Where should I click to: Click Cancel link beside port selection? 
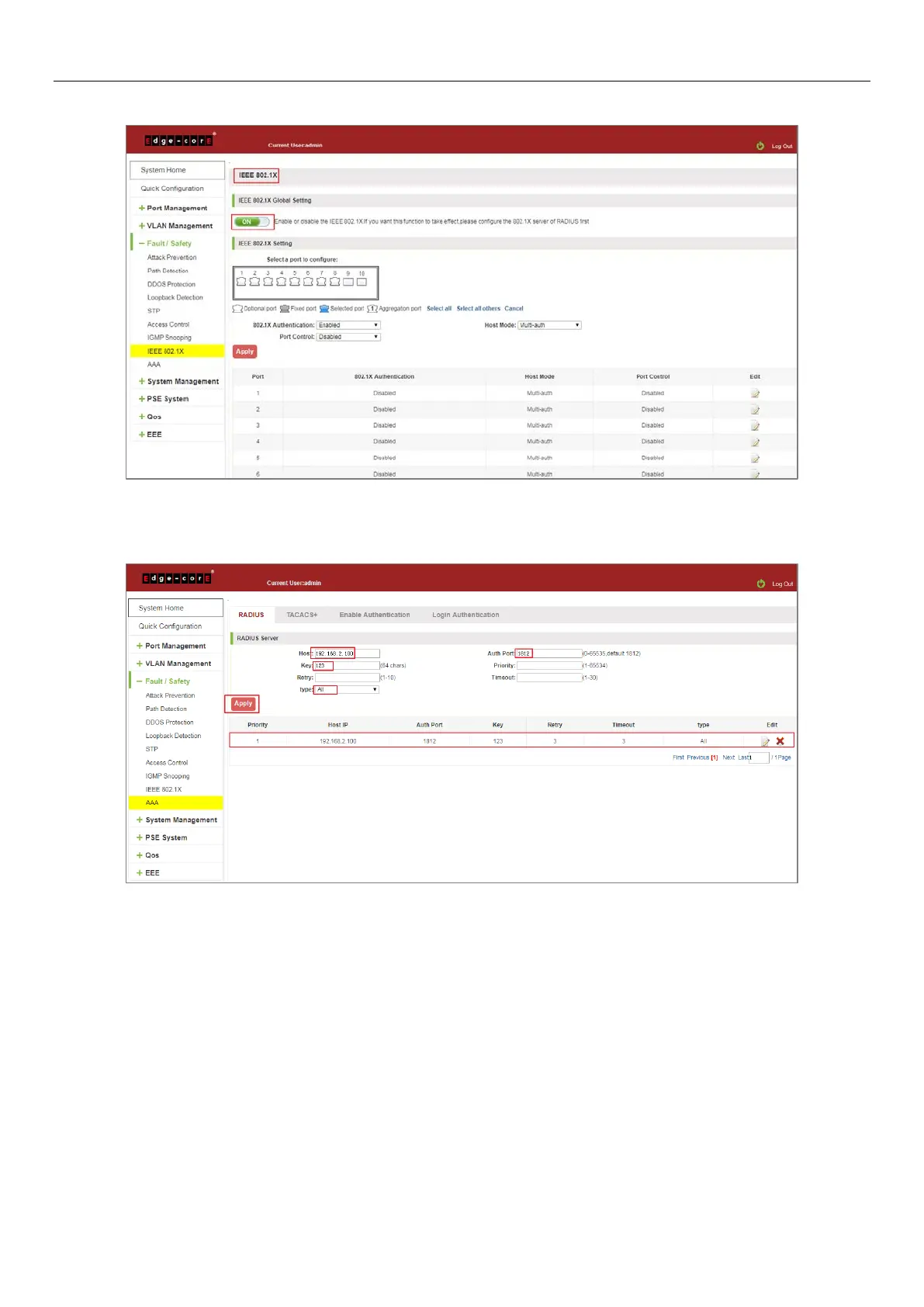[x=514, y=309]
